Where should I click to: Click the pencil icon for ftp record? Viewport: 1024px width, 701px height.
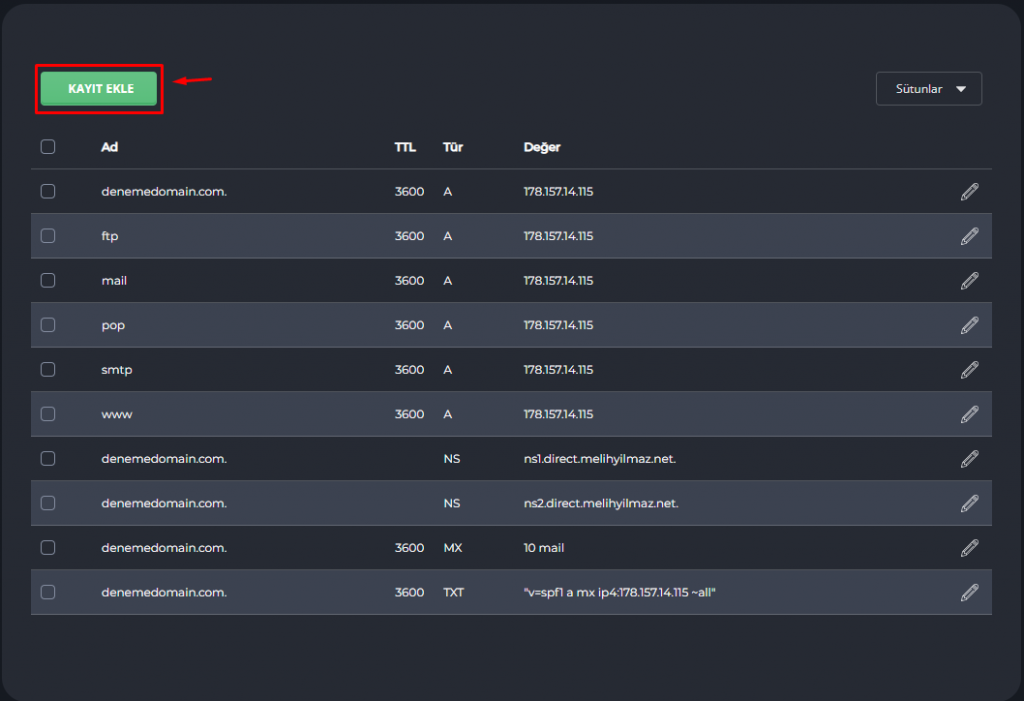click(x=969, y=236)
